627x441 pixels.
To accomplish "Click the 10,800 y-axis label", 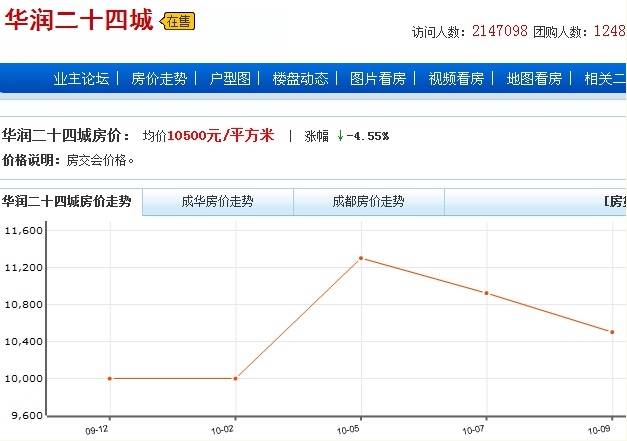I will [x=23, y=305].
